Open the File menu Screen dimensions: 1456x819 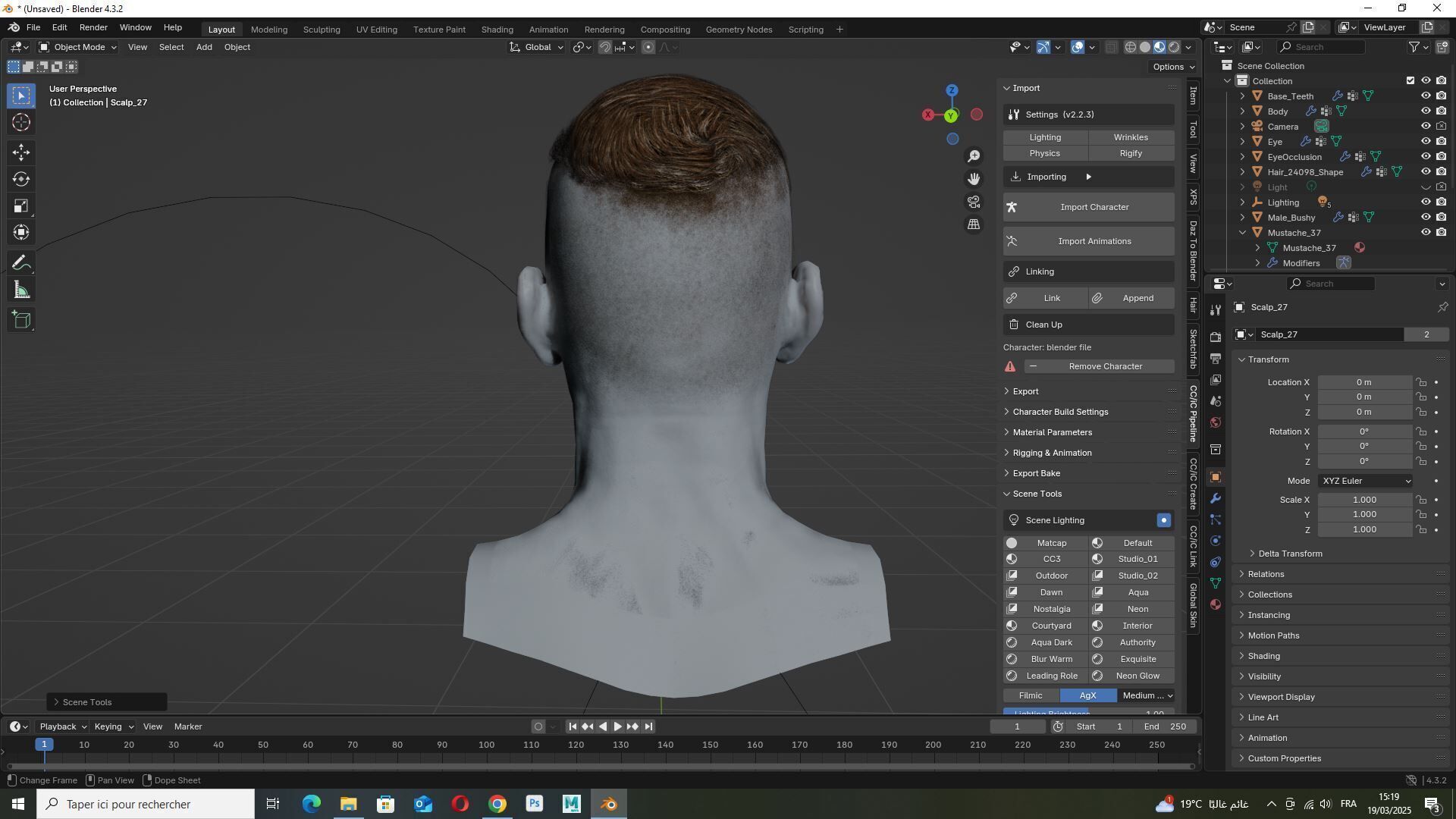[33, 27]
